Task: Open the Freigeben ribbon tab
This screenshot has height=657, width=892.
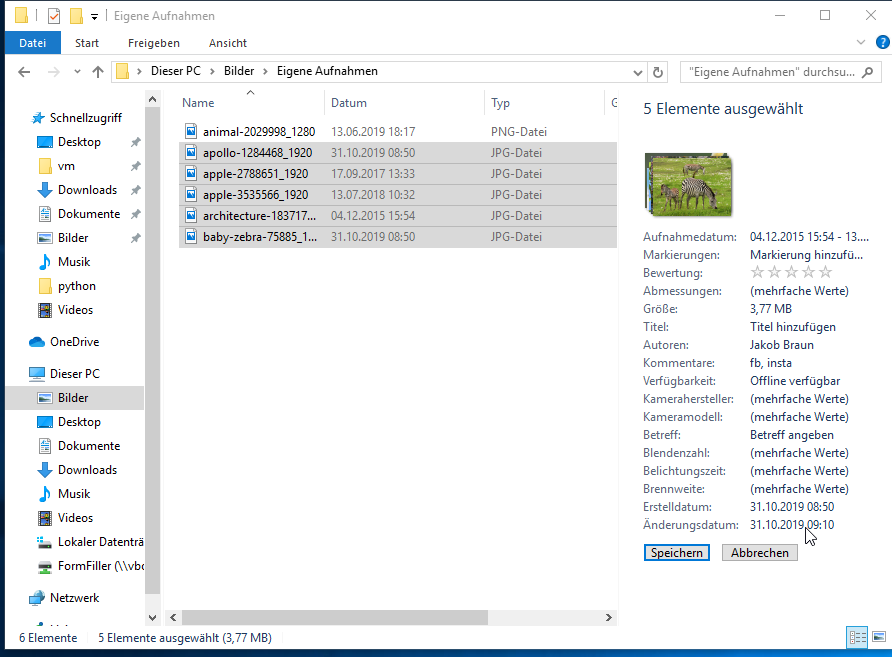Action: (x=154, y=43)
